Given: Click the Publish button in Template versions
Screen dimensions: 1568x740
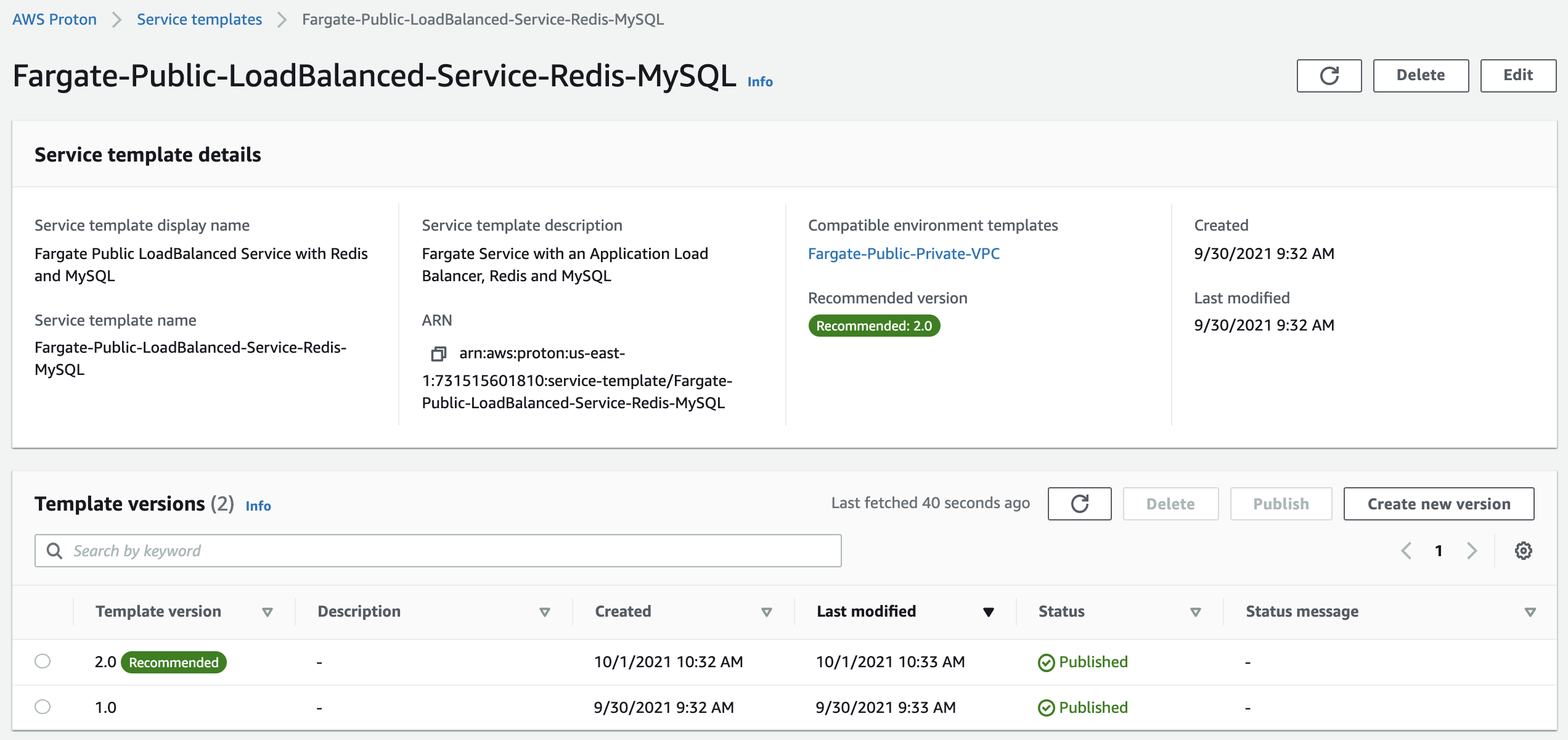Looking at the screenshot, I should pos(1281,504).
